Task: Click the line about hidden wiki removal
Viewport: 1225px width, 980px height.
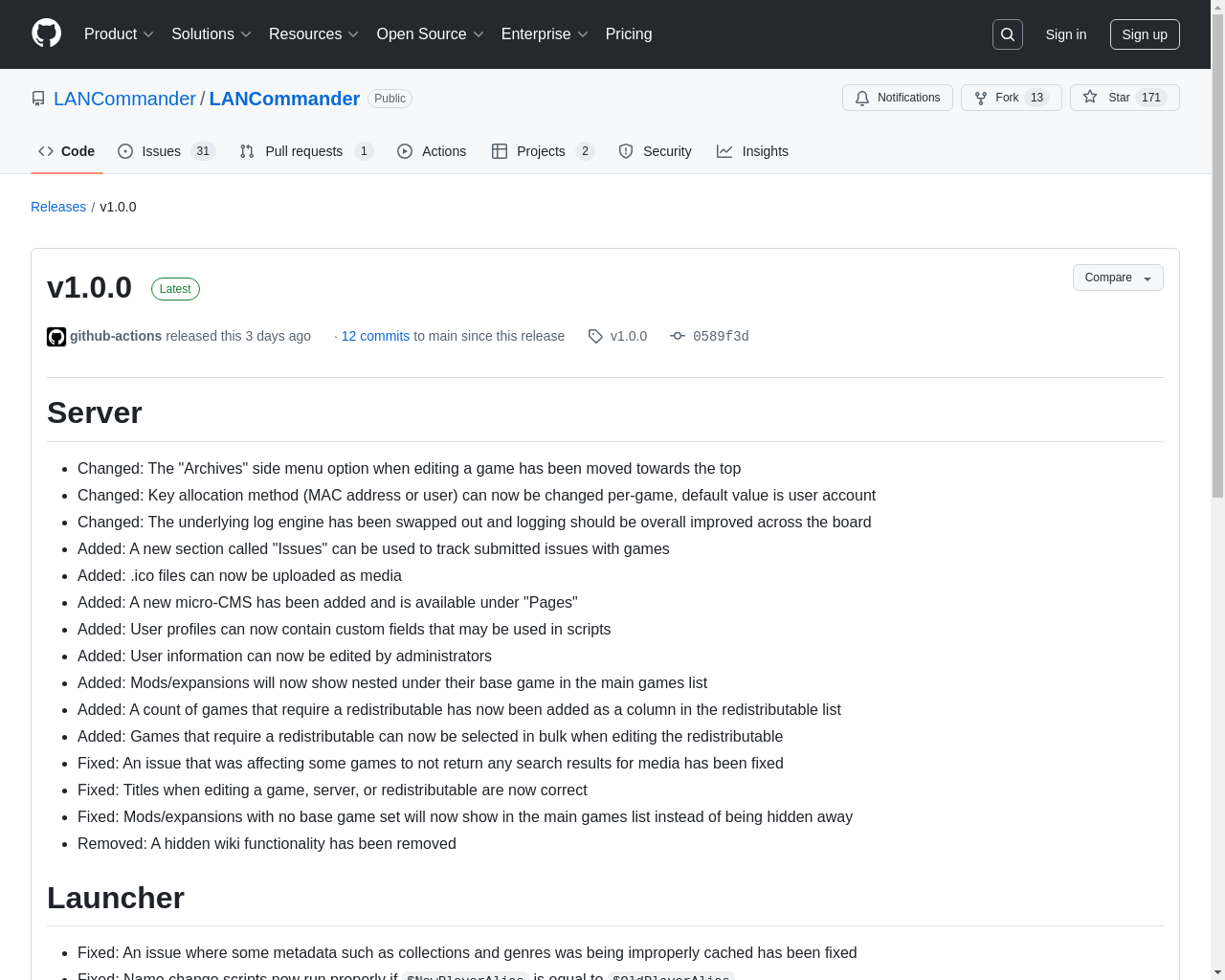Action: point(267,843)
